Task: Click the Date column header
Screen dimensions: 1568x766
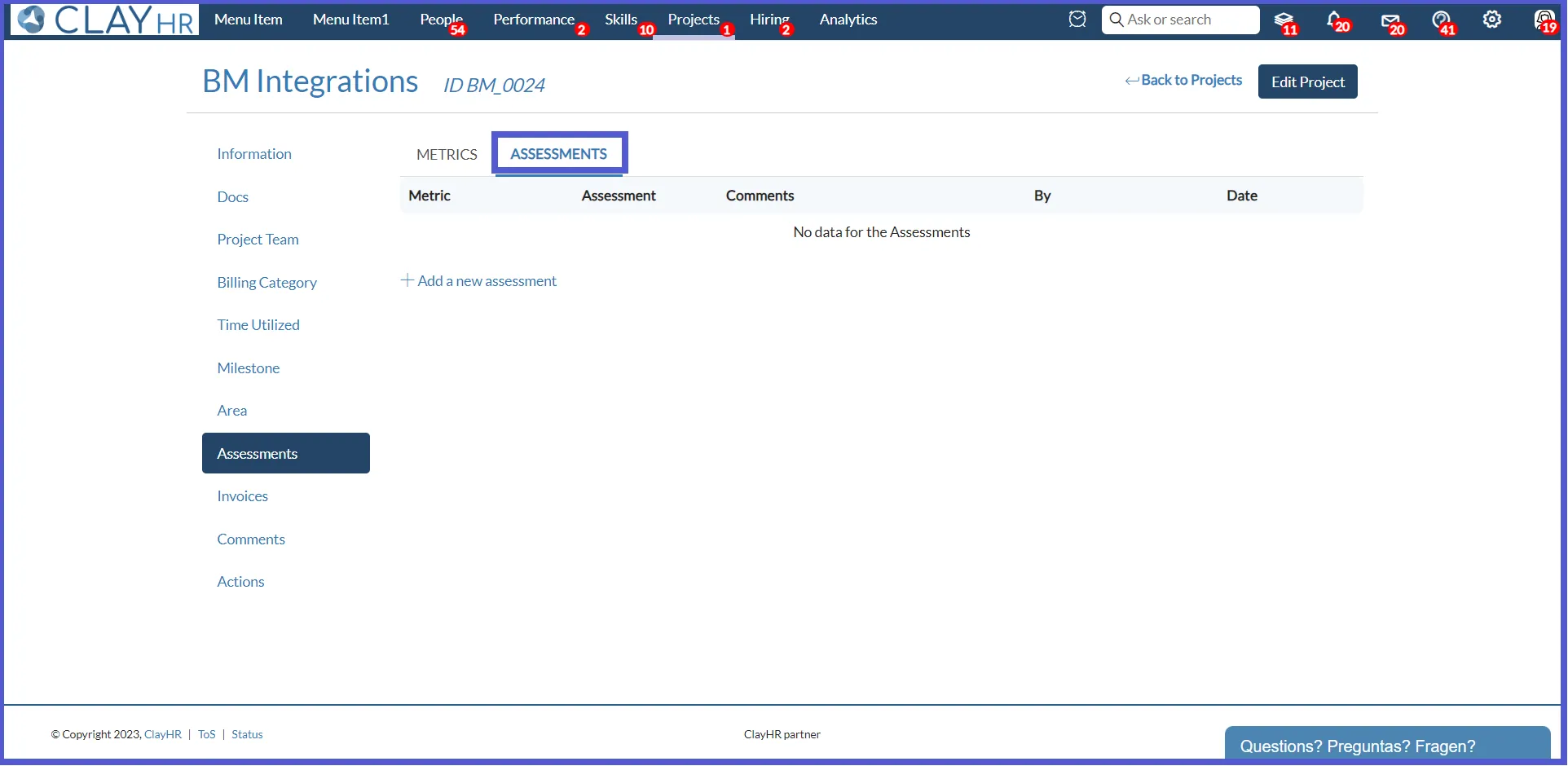Action: tap(1242, 196)
